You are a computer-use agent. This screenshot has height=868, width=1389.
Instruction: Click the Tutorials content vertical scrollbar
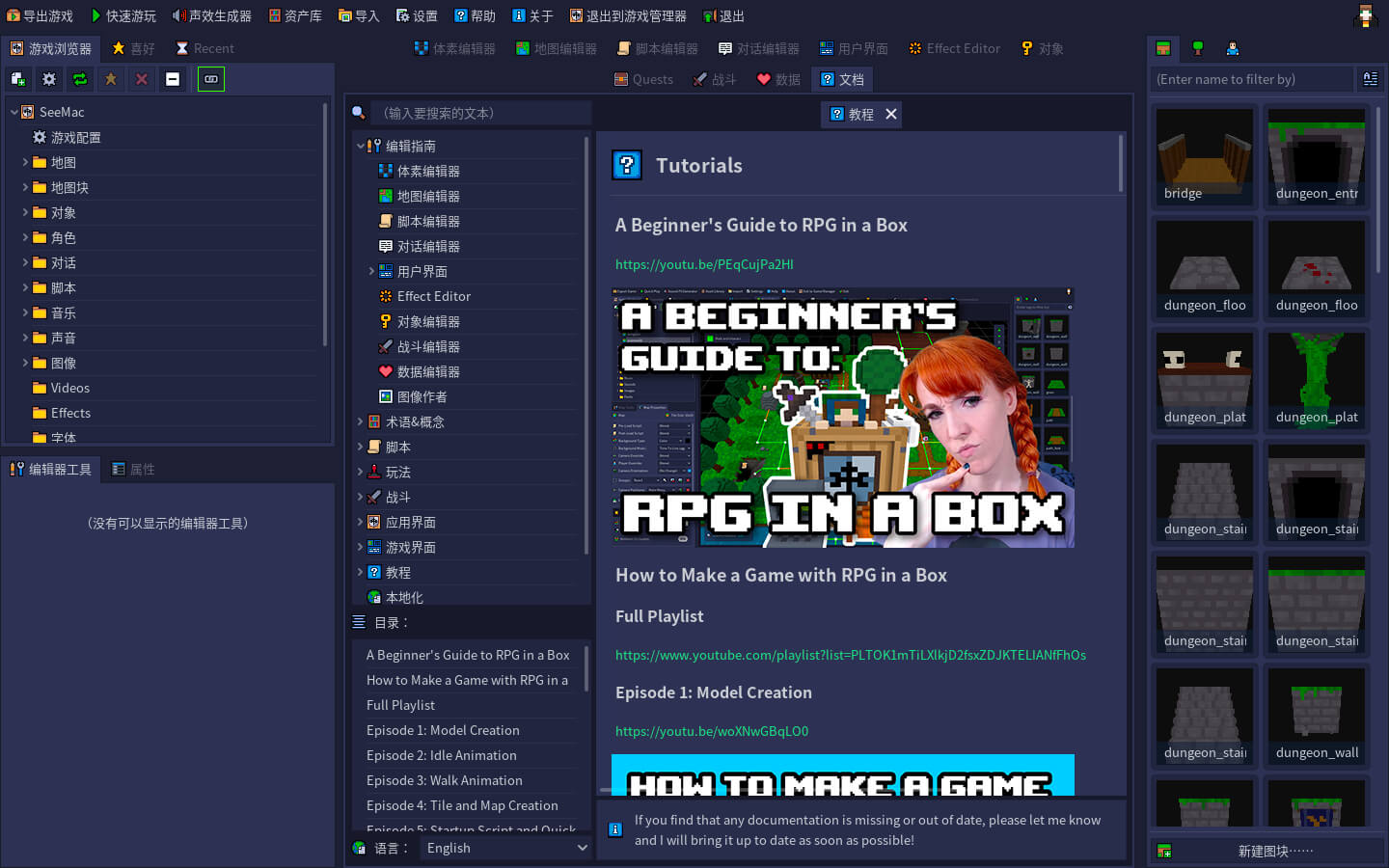click(x=1121, y=164)
